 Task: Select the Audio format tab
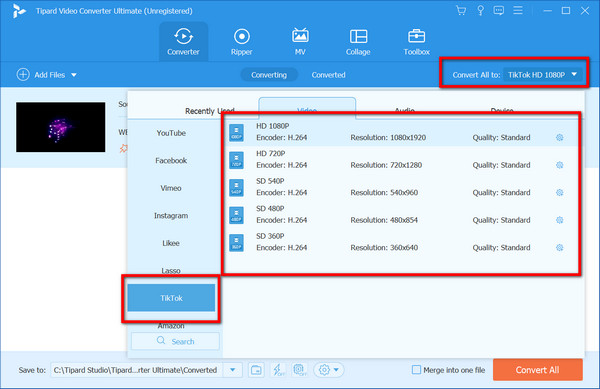[404, 111]
